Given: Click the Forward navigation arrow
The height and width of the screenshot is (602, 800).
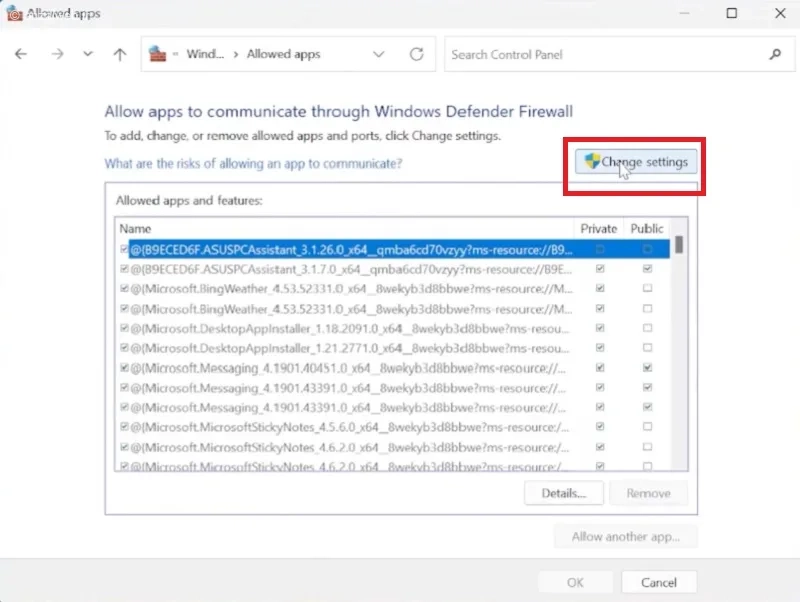Looking at the screenshot, I should 57,54.
